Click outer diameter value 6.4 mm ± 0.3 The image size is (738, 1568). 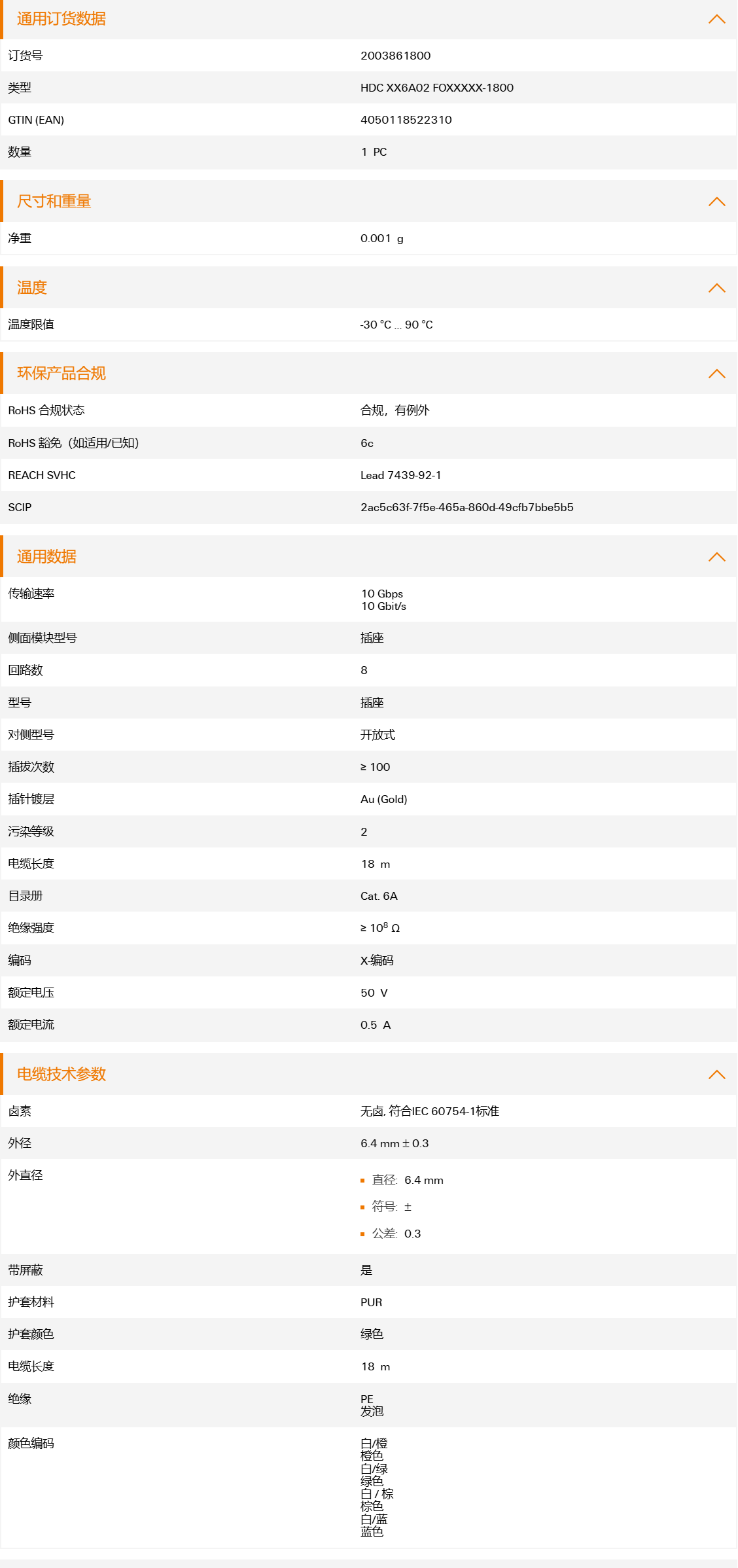pos(395,1143)
